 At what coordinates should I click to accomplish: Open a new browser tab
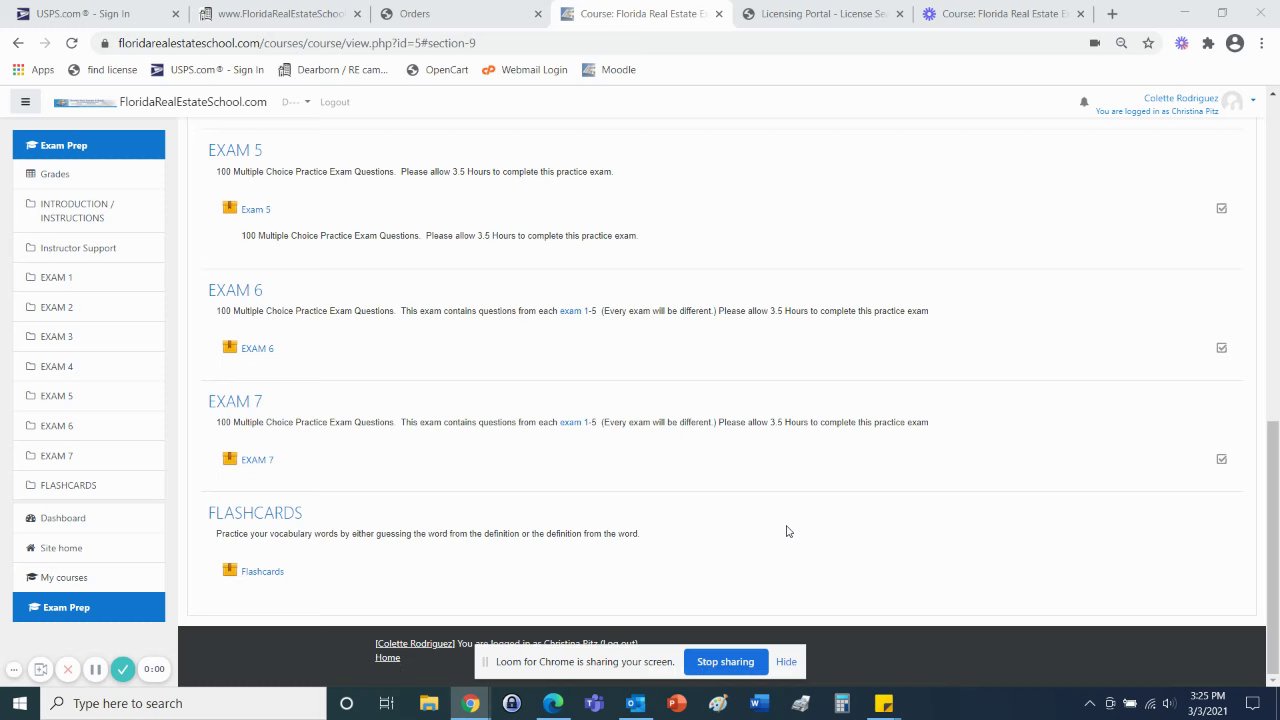(x=1112, y=14)
